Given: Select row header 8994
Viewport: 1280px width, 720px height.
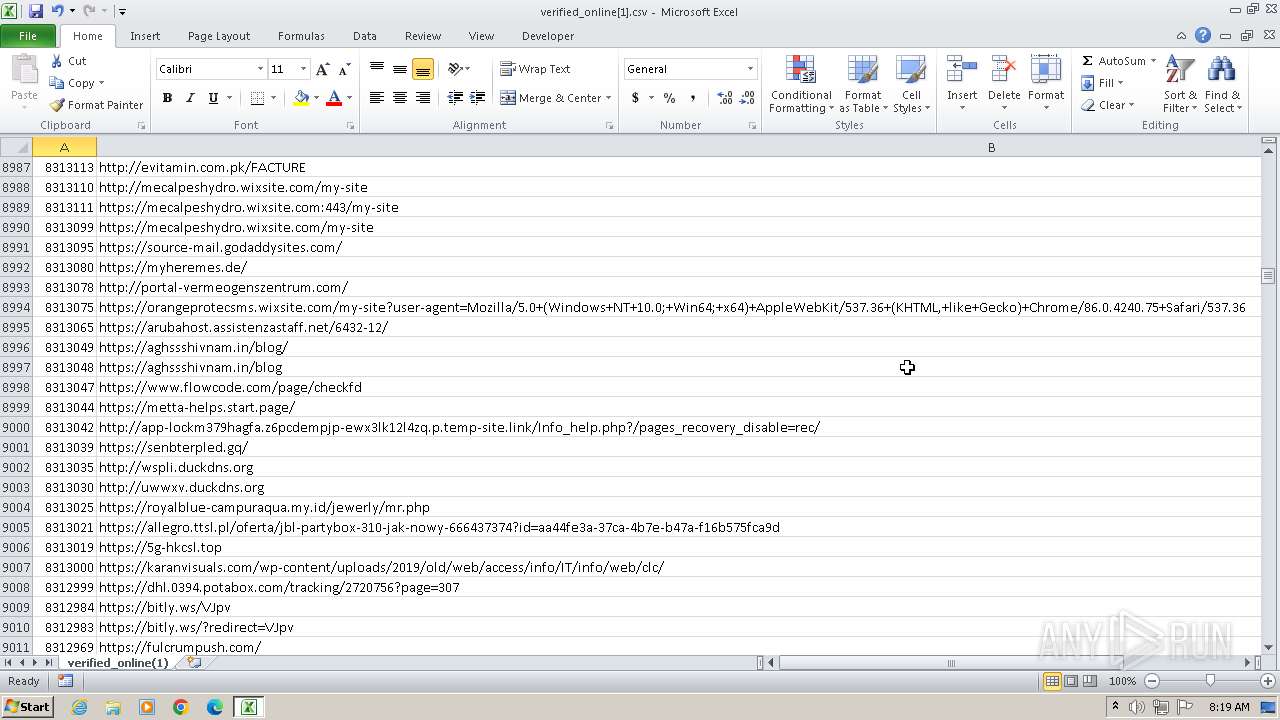Looking at the screenshot, I should pos(16,307).
